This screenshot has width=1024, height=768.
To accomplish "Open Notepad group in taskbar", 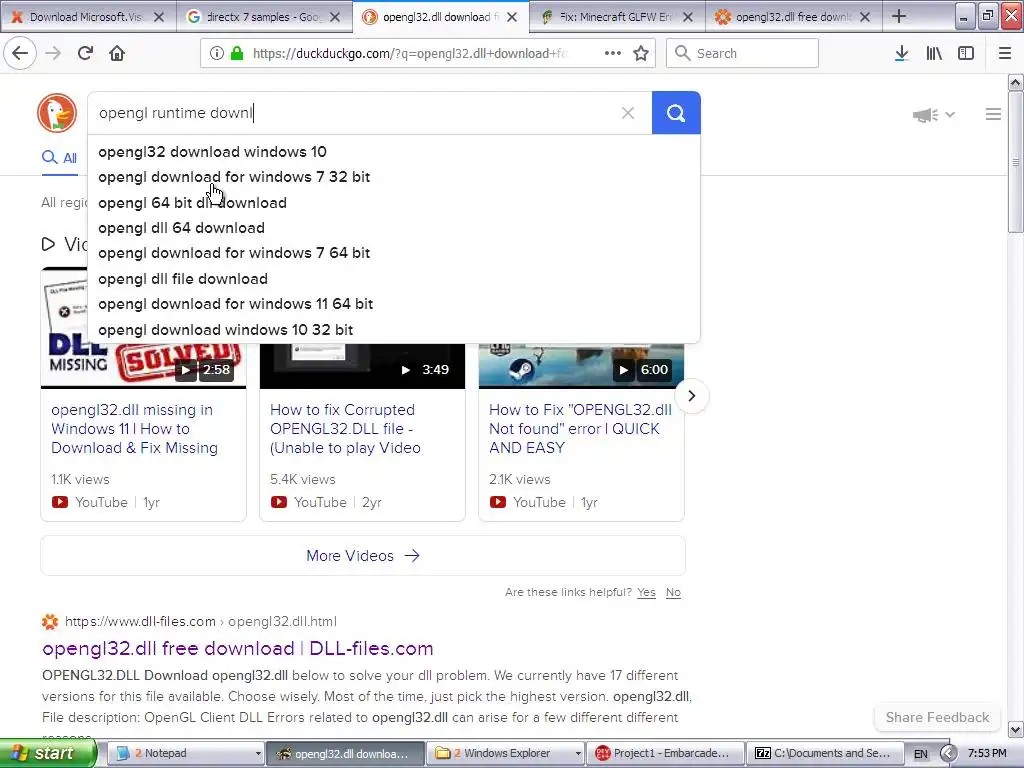I will 185,754.
